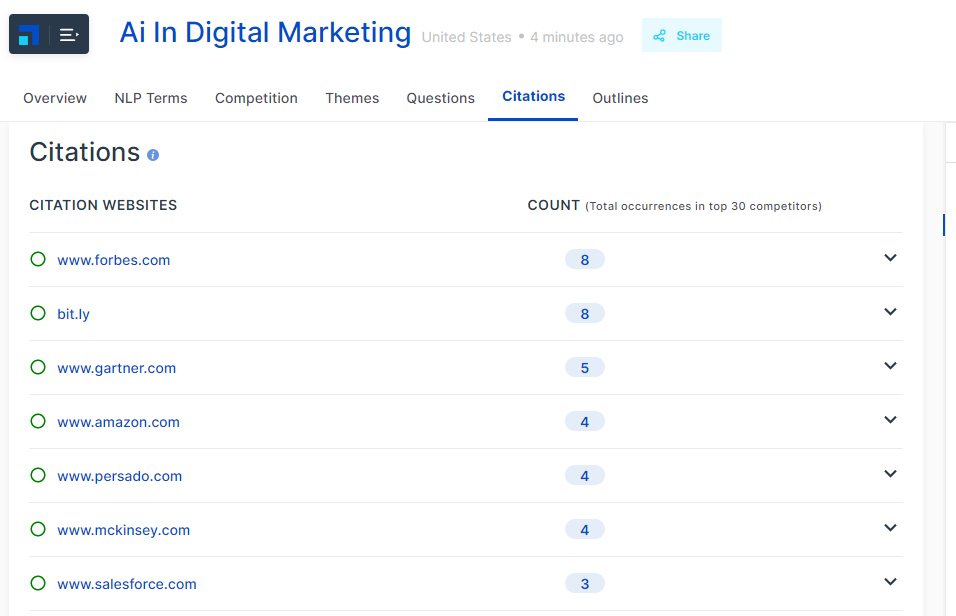956x616 pixels.
Task: Open the www.gartner.com link
Action: click(x=116, y=368)
